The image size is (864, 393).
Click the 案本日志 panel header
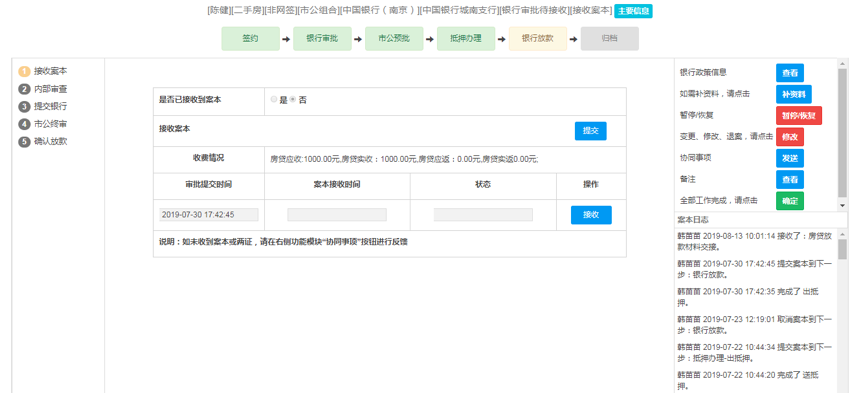[760, 220]
